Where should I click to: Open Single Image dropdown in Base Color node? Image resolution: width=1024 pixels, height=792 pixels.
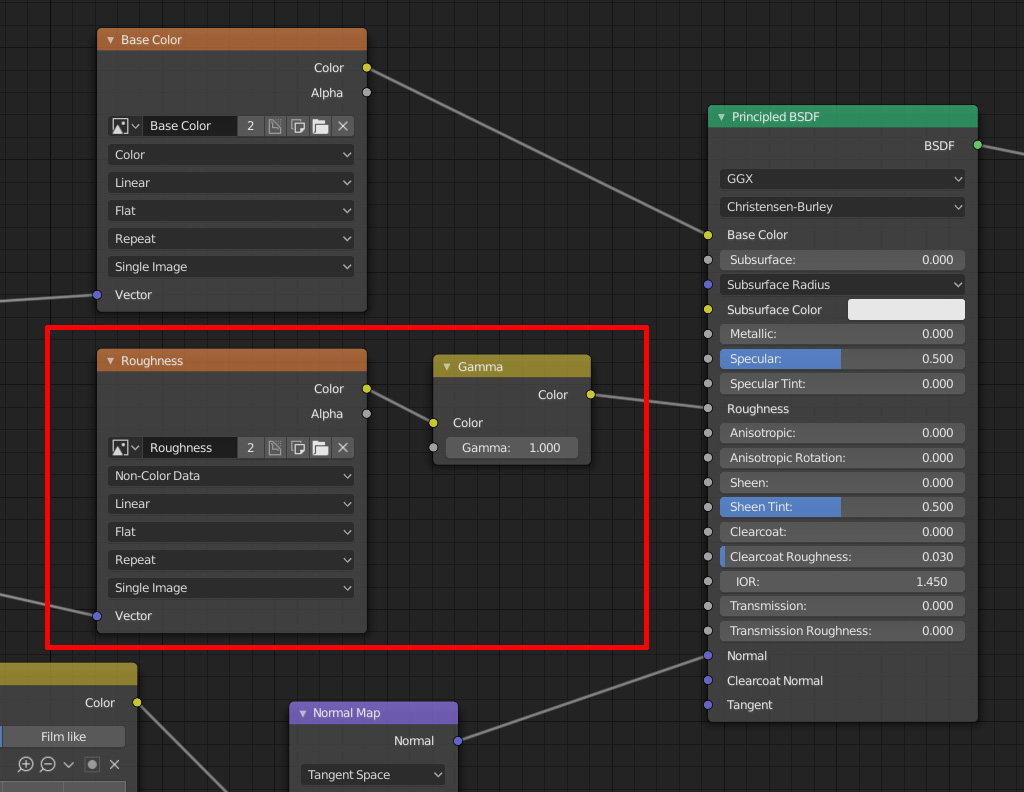click(231, 267)
